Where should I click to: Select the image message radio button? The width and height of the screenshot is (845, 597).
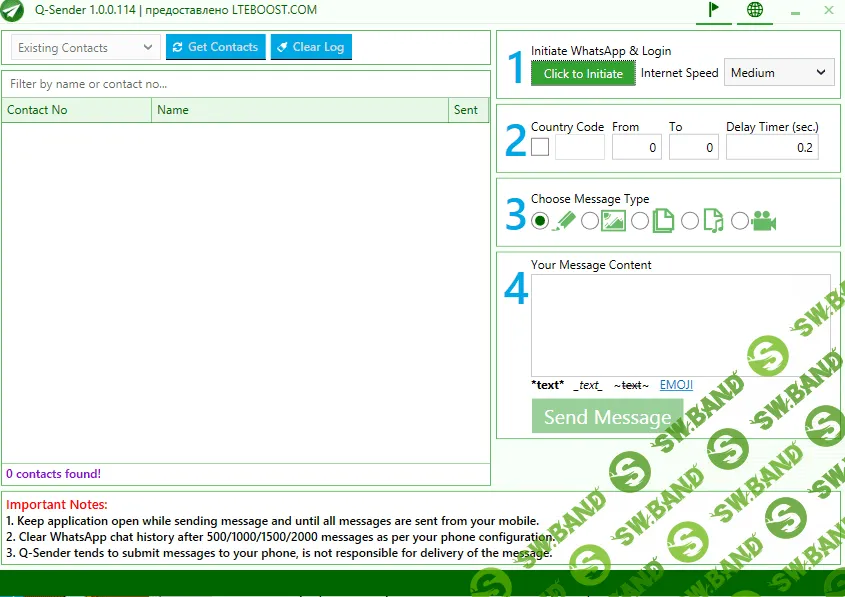point(590,221)
